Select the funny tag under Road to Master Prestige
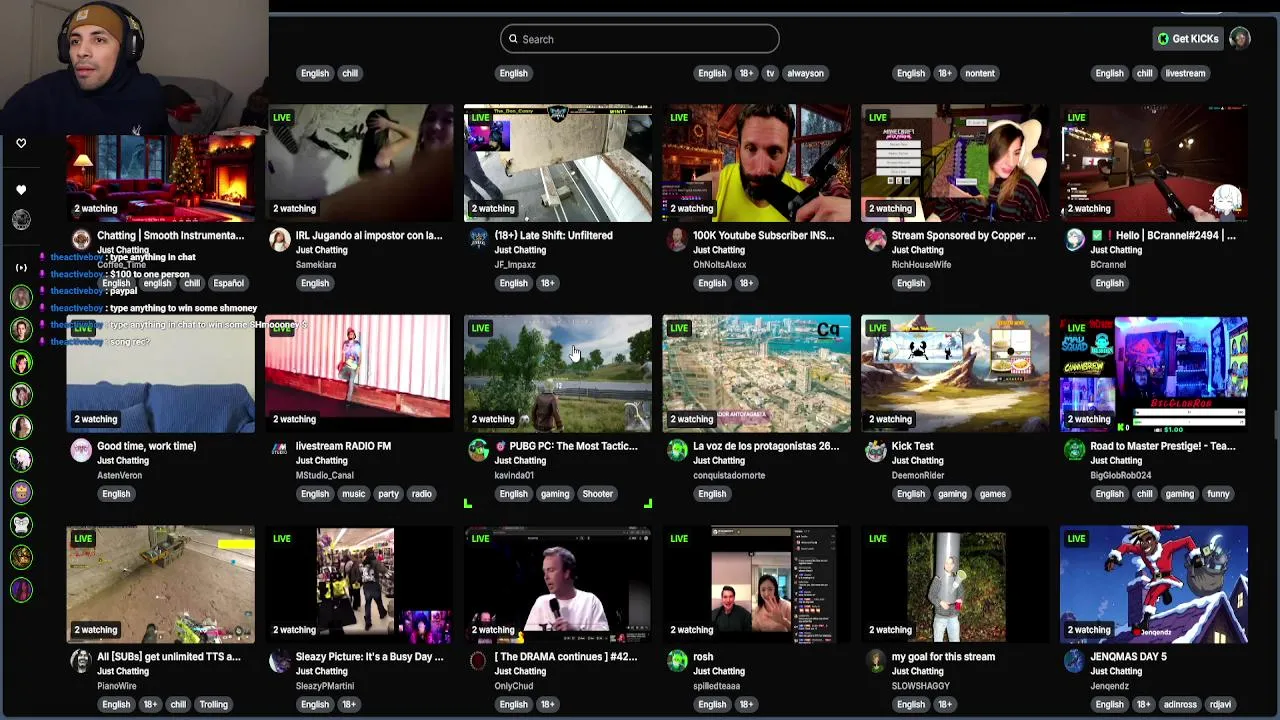Screen dimensions: 1280x720 pos(1218,494)
